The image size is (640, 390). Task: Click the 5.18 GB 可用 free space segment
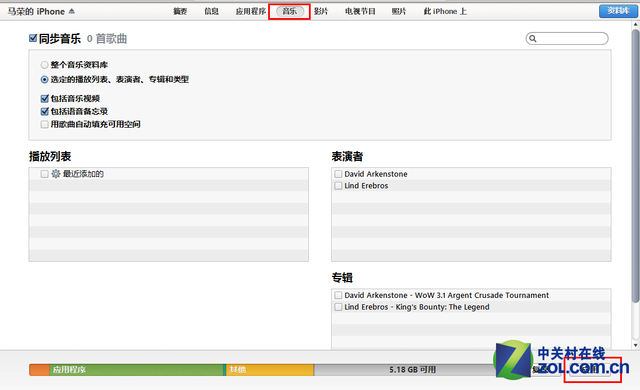pos(412,370)
